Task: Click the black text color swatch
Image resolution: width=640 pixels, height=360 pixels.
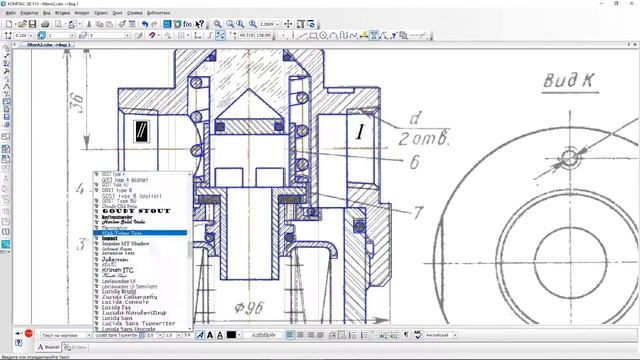Action: point(231,335)
